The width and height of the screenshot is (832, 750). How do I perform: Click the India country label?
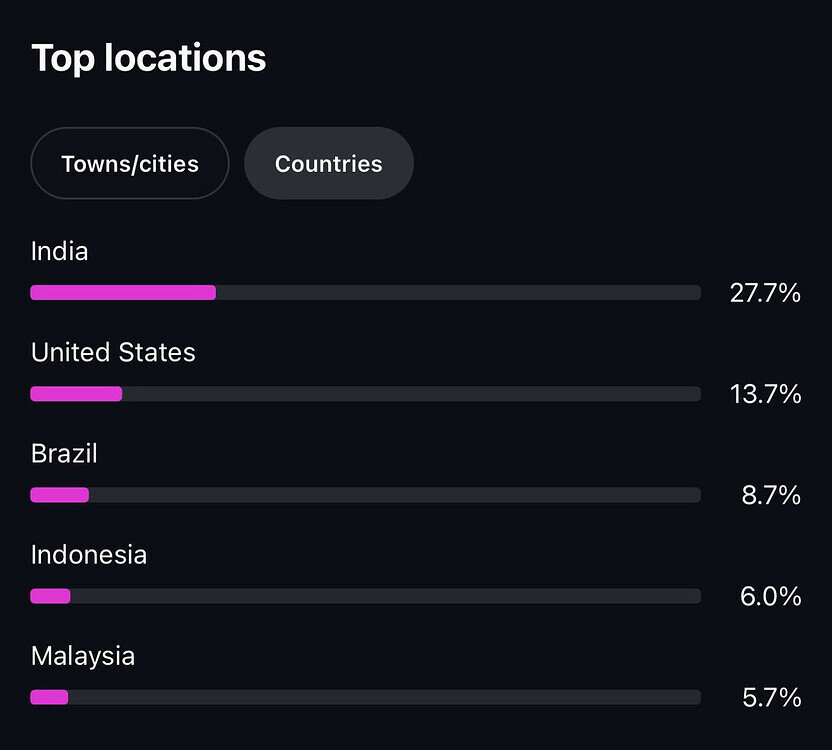(x=59, y=251)
